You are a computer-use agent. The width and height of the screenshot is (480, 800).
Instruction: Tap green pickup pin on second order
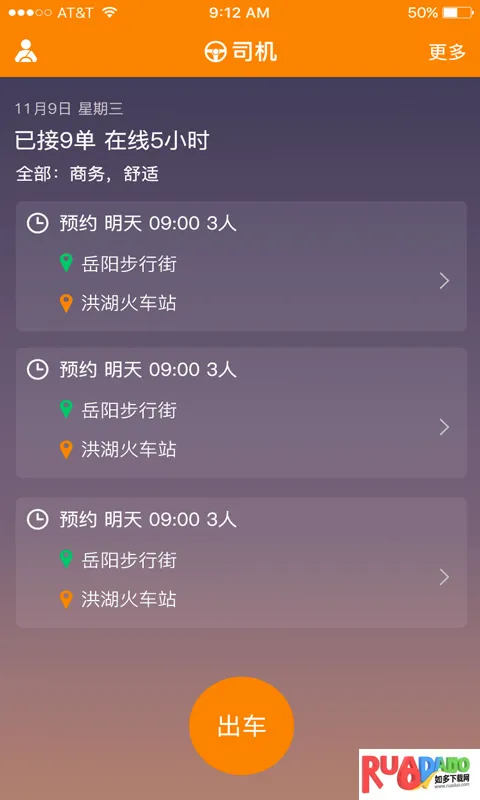click(x=66, y=409)
